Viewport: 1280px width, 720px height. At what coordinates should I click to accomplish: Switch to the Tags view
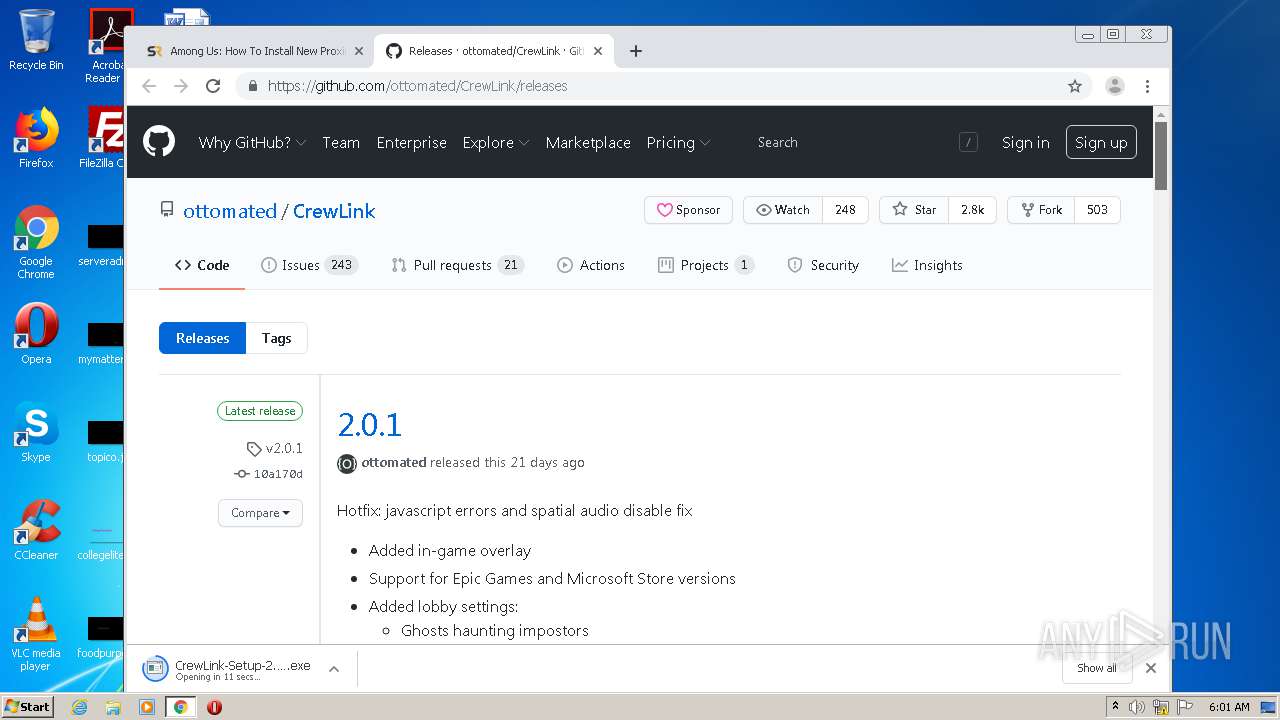pyautogui.click(x=277, y=338)
